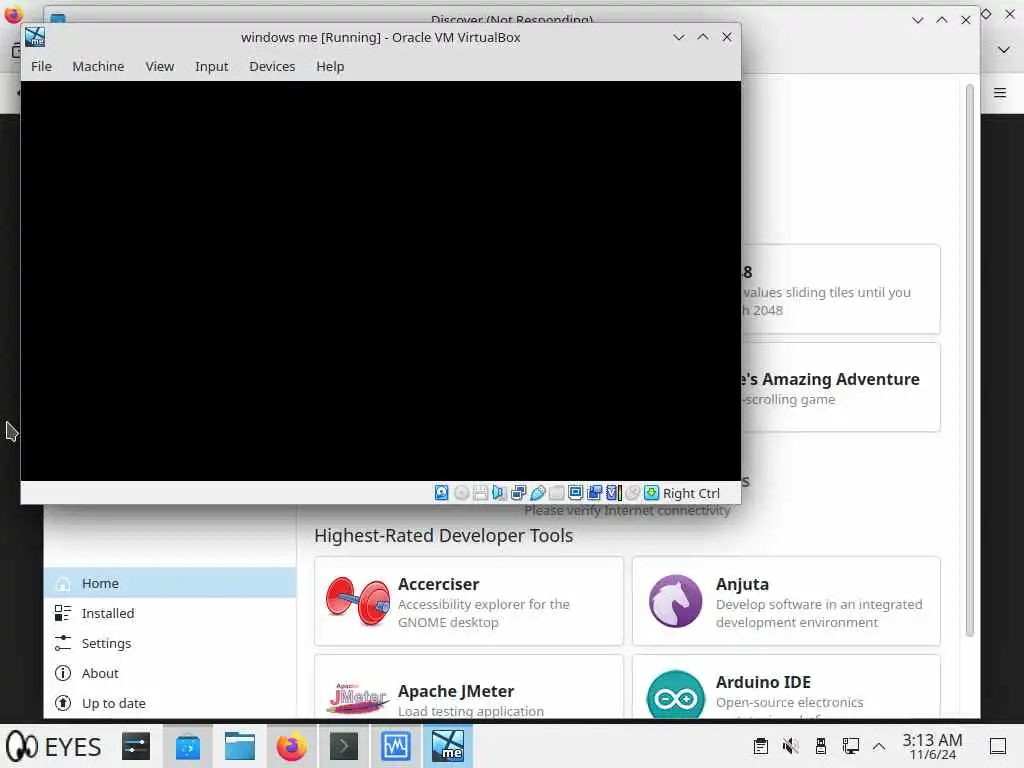Click the display indicator in VirtualBox status bar
The image size is (1024, 768).
pos(575,493)
